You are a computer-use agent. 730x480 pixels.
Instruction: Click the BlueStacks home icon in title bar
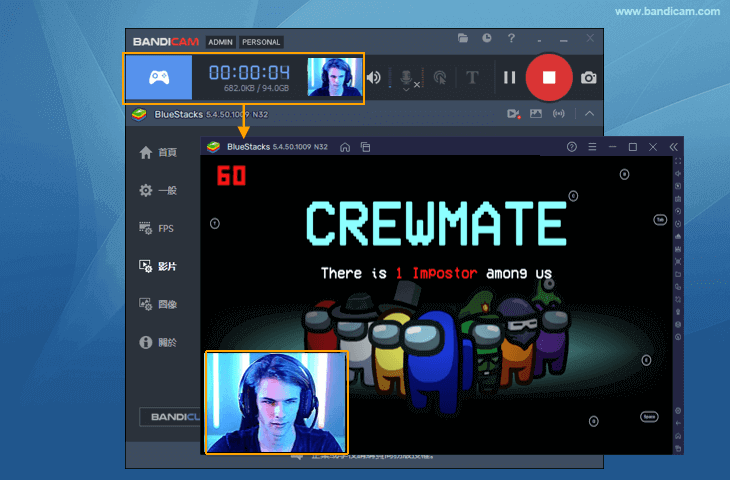click(x=345, y=147)
